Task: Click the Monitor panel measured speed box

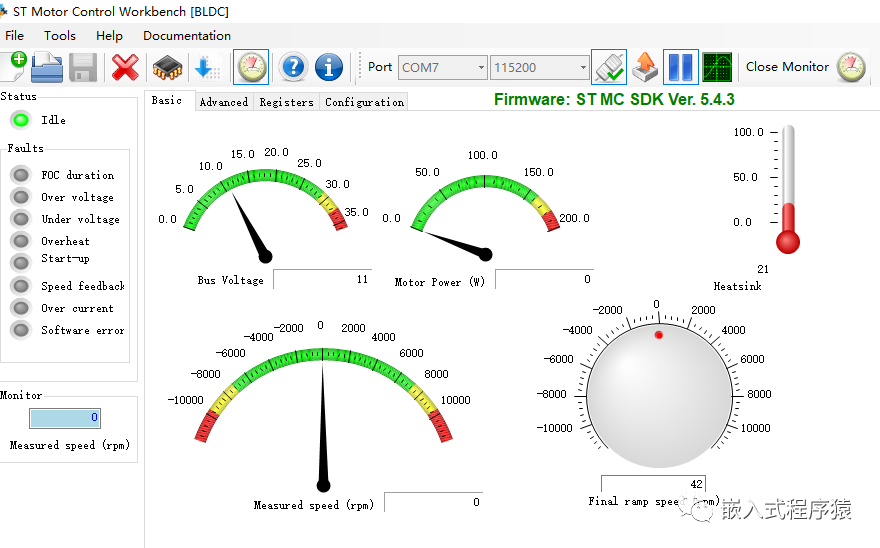Action: [x=65, y=418]
